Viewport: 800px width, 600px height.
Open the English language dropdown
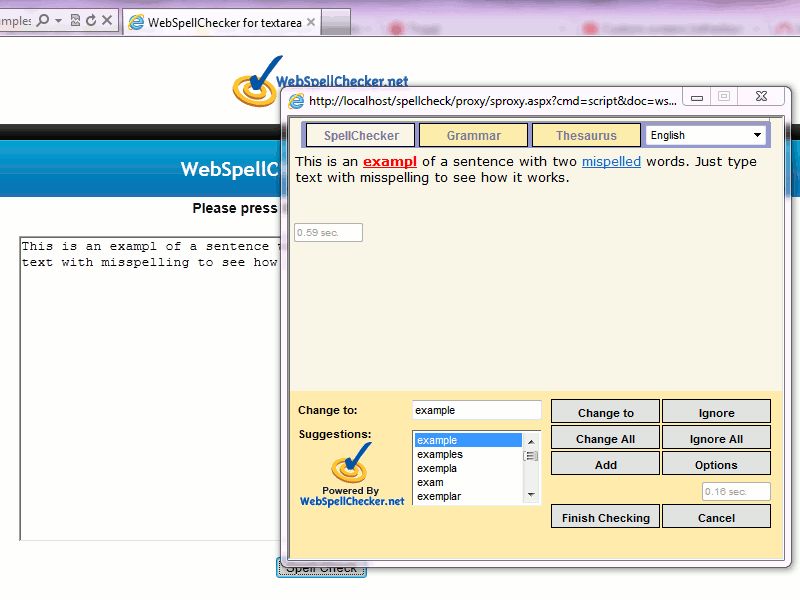pos(706,135)
